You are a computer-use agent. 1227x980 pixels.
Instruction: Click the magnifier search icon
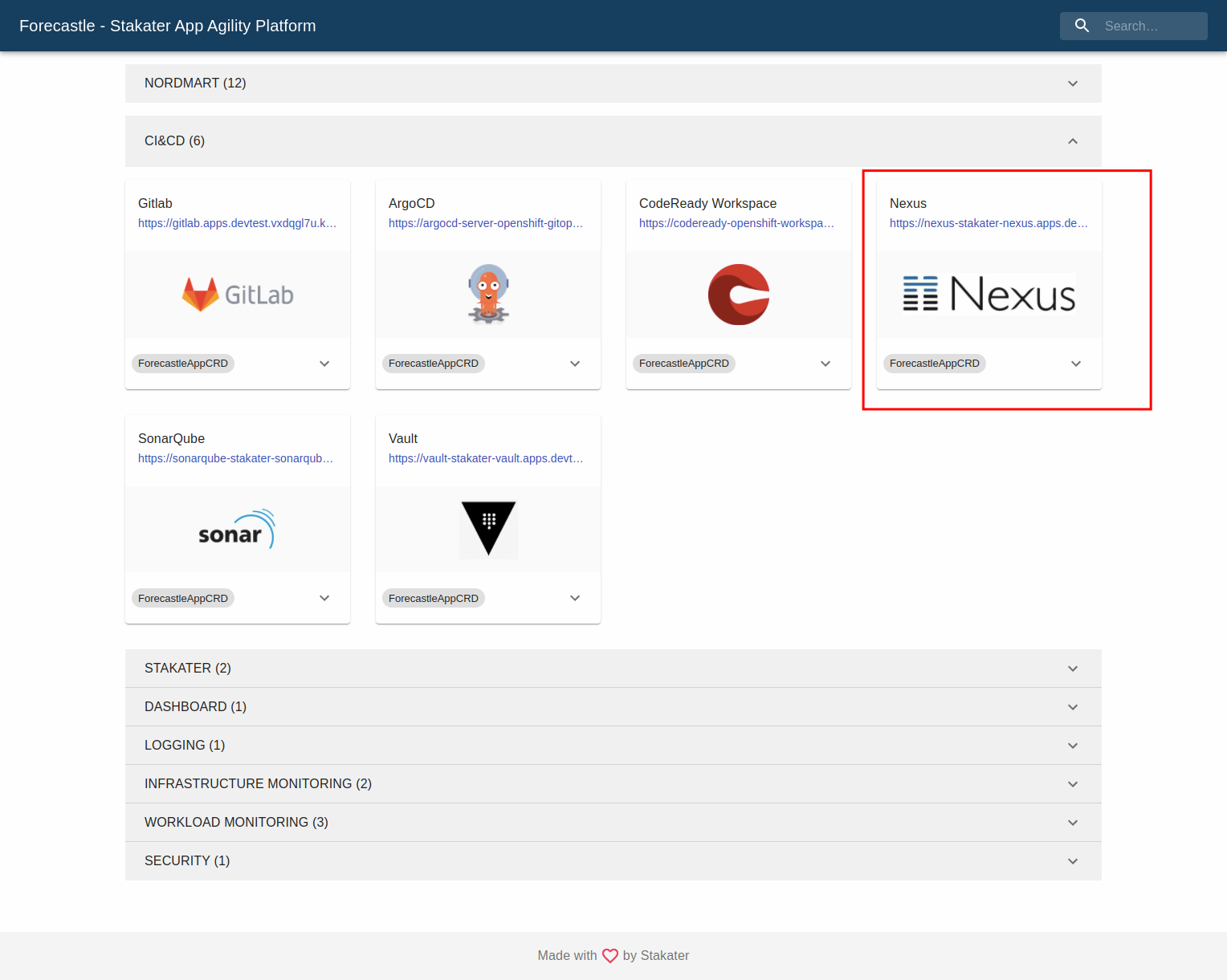[x=1082, y=26]
